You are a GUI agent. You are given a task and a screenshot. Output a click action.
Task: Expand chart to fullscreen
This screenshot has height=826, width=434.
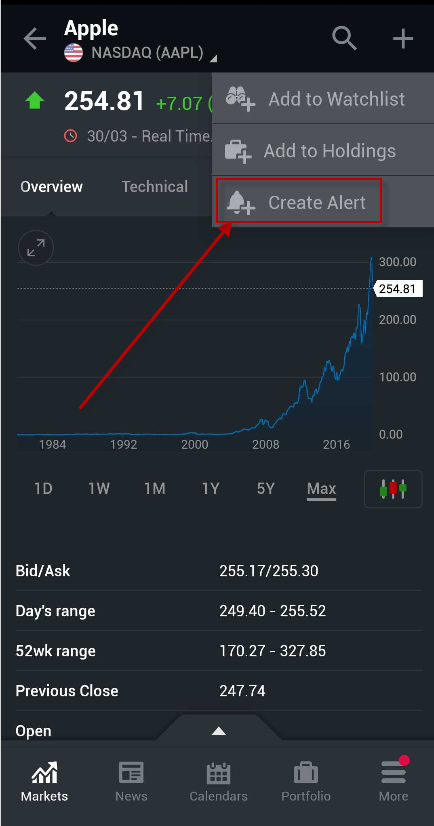[x=36, y=248]
